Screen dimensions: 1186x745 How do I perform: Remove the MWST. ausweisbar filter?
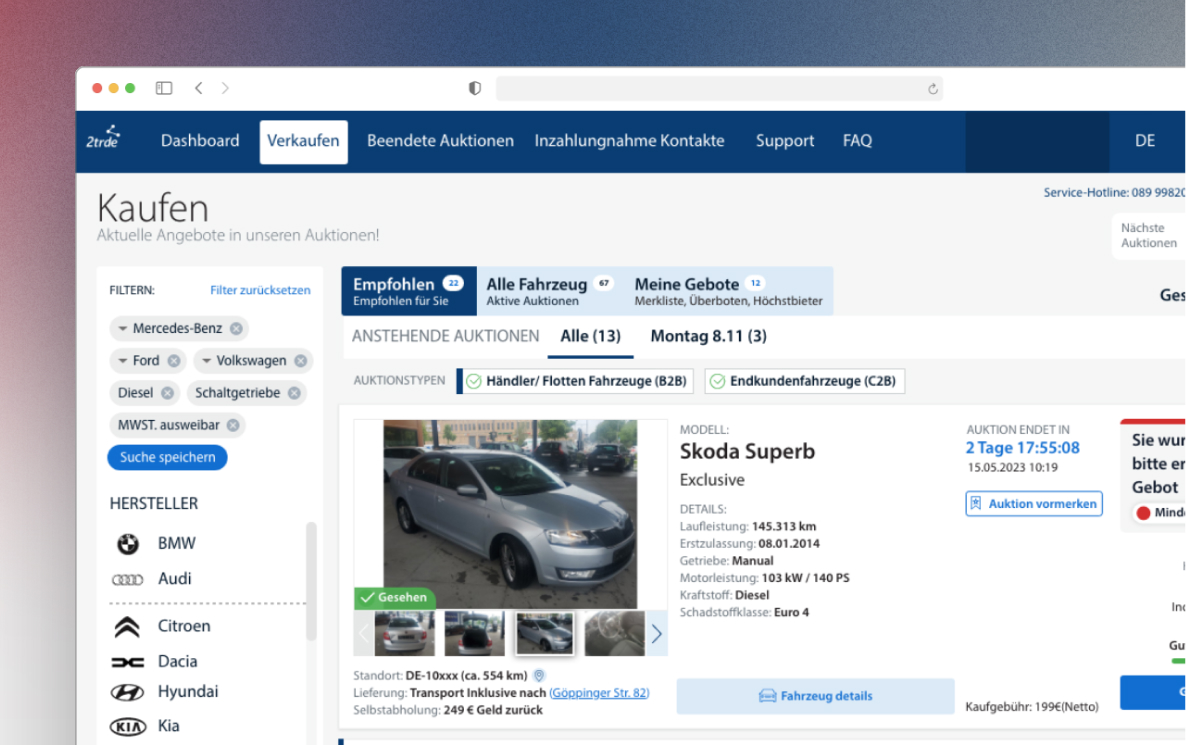click(x=233, y=425)
